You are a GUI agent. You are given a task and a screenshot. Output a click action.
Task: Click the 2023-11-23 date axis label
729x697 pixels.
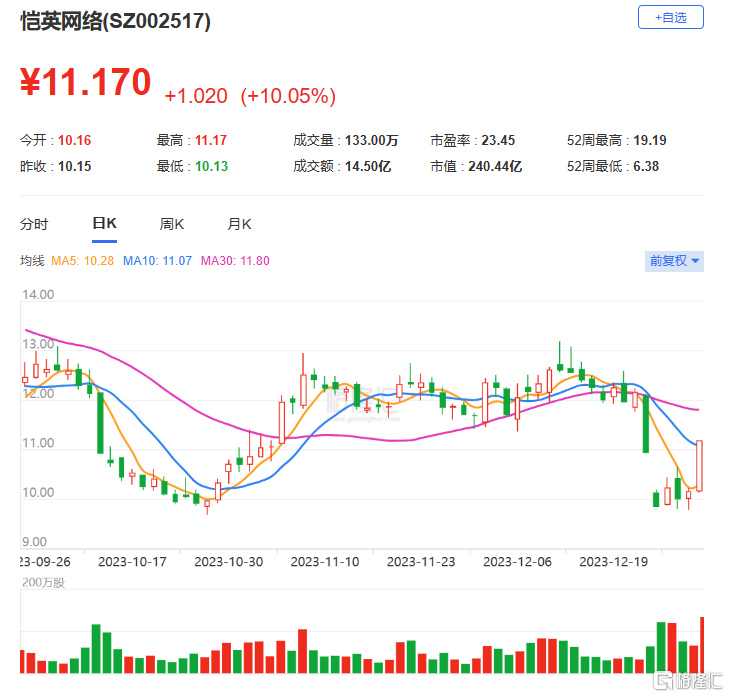click(421, 562)
